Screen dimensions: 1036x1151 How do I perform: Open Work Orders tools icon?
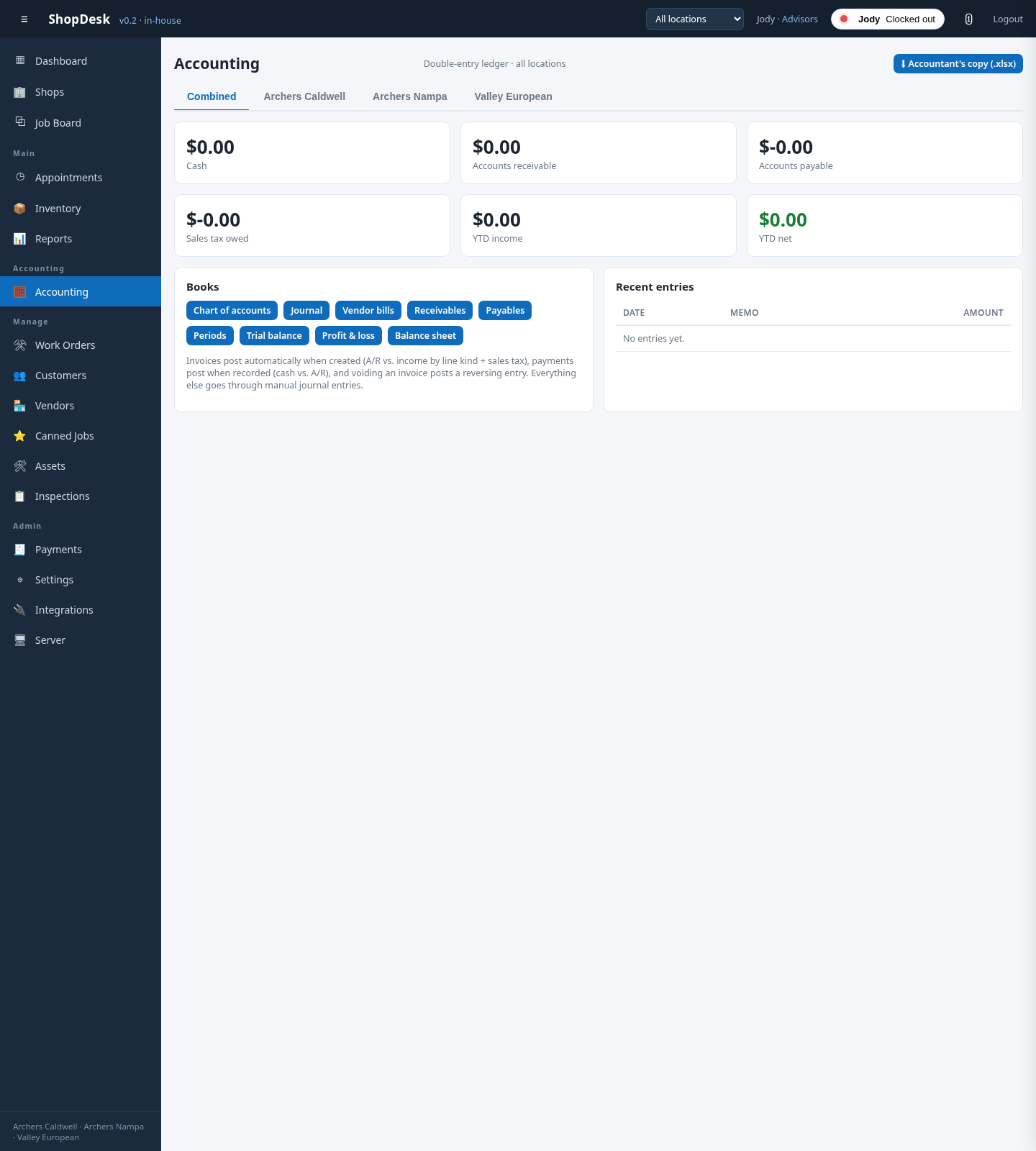20,345
